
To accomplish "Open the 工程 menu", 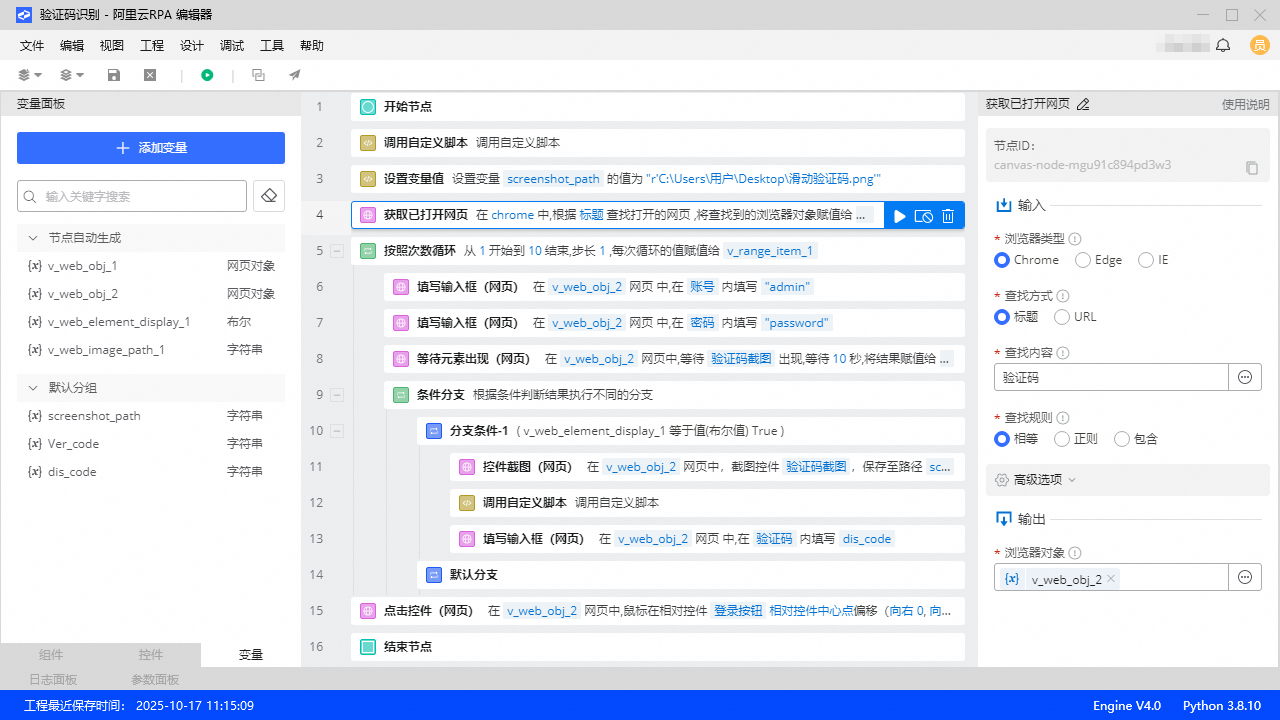I will click(x=152, y=46).
